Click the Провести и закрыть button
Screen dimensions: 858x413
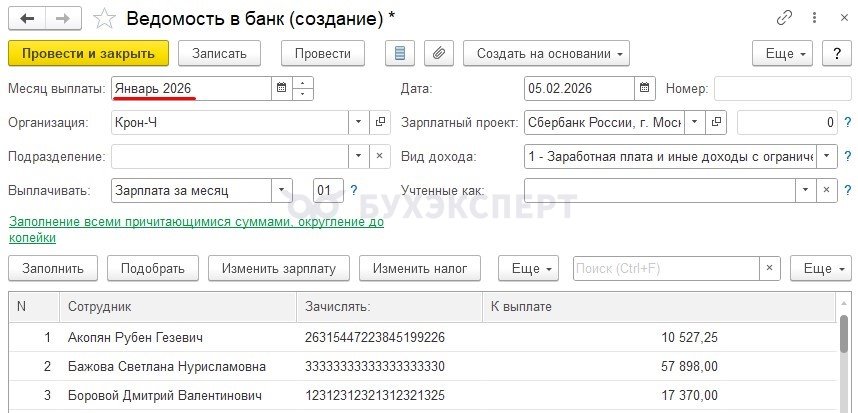coord(88,53)
